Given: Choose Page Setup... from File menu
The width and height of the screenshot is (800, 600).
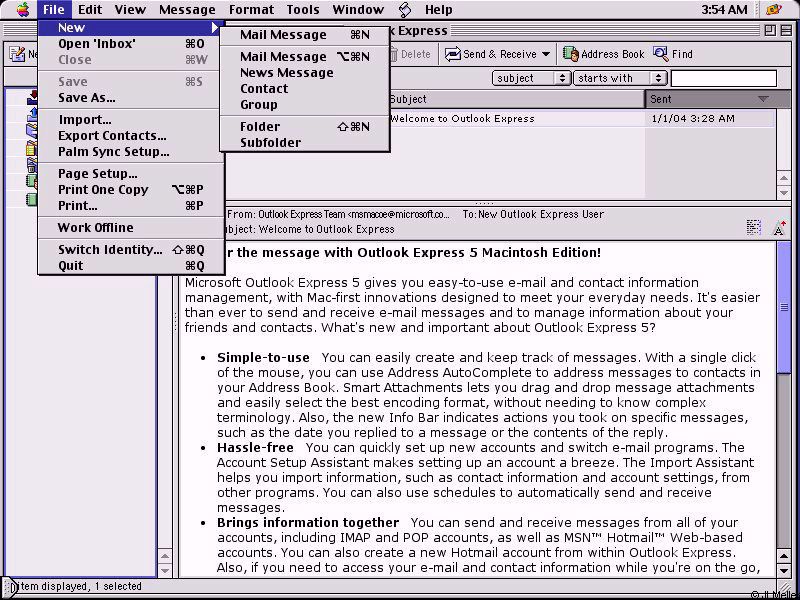Looking at the screenshot, I should (x=131, y=174).
